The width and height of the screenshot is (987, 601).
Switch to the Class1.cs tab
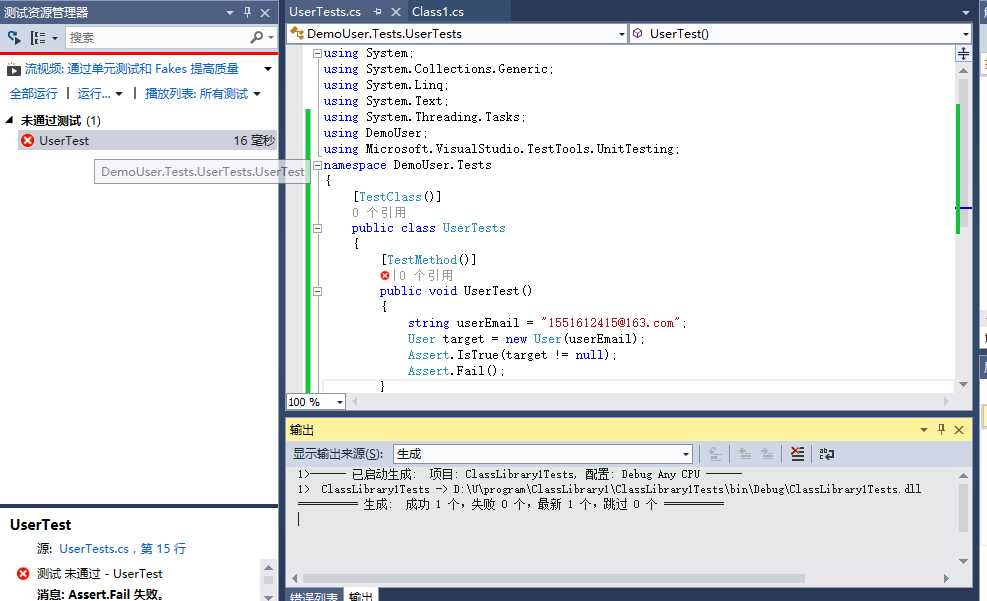tap(437, 11)
